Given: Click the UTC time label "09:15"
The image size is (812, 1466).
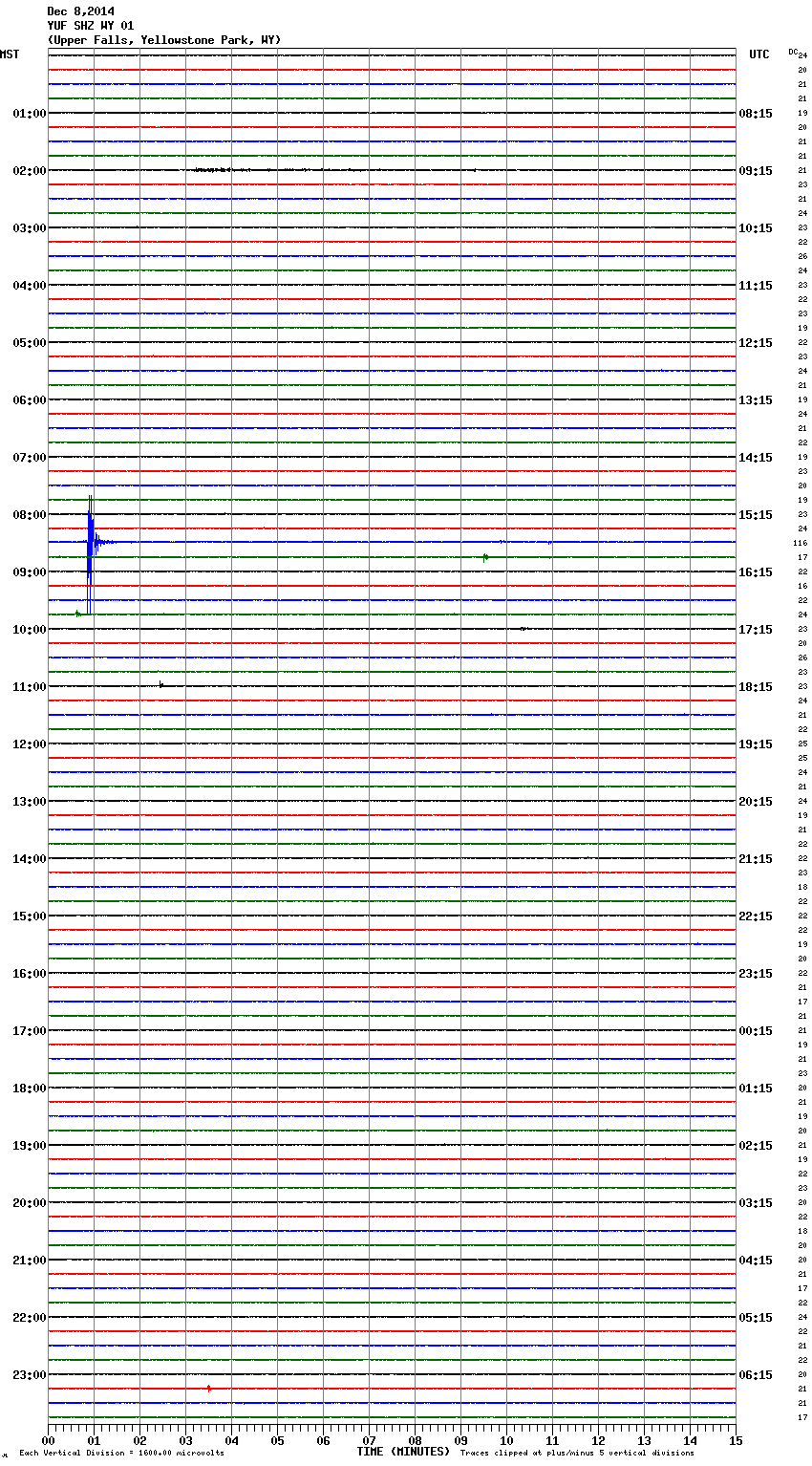Looking at the screenshot, I should click(756, 171).
